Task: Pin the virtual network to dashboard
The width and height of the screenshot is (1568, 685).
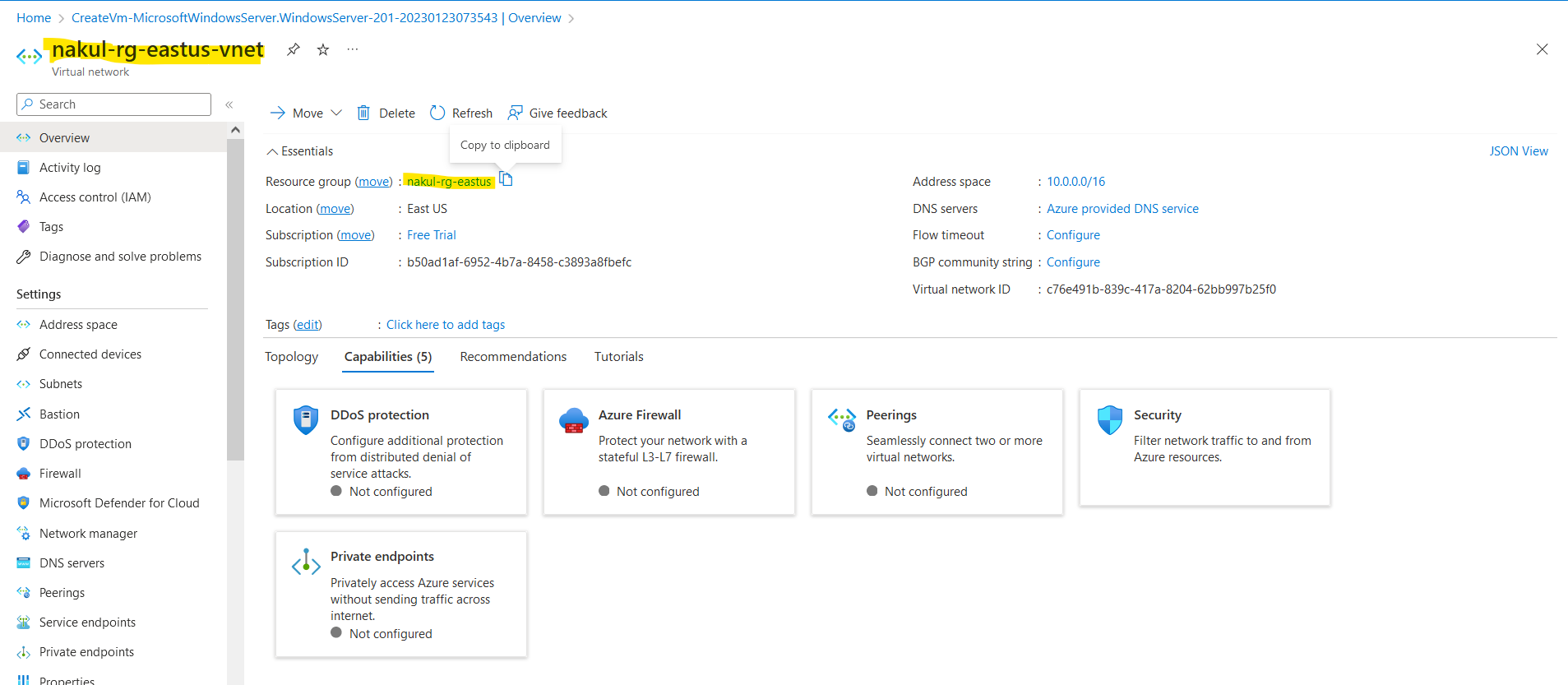Action: [x=293, y=49]
